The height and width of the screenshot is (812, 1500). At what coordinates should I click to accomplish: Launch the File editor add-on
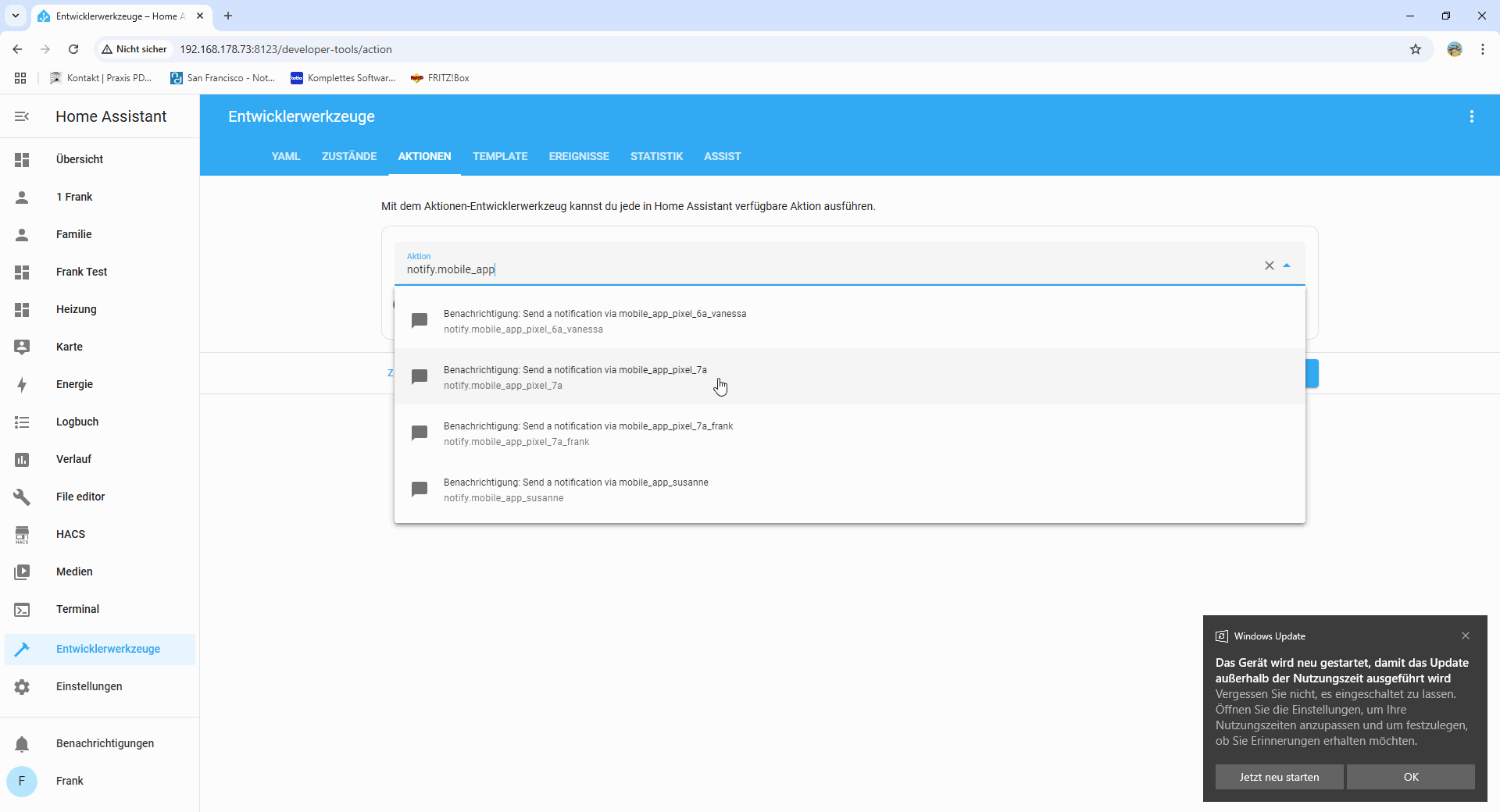coord(100,497)
